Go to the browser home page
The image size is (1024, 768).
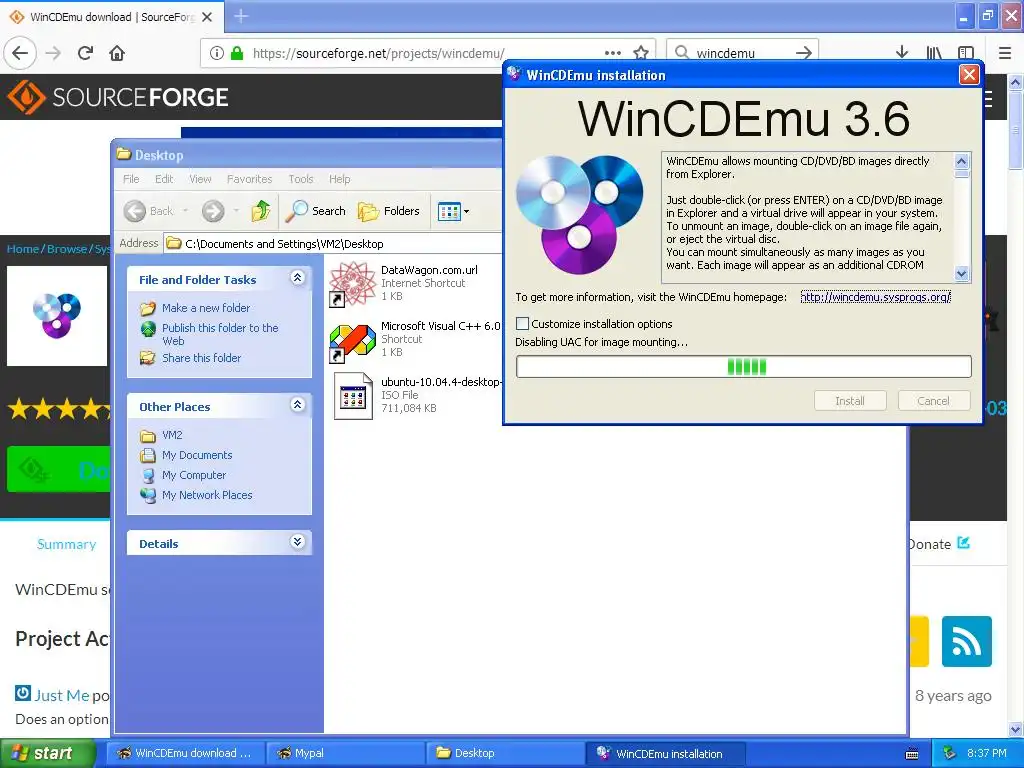coord(117,53)
